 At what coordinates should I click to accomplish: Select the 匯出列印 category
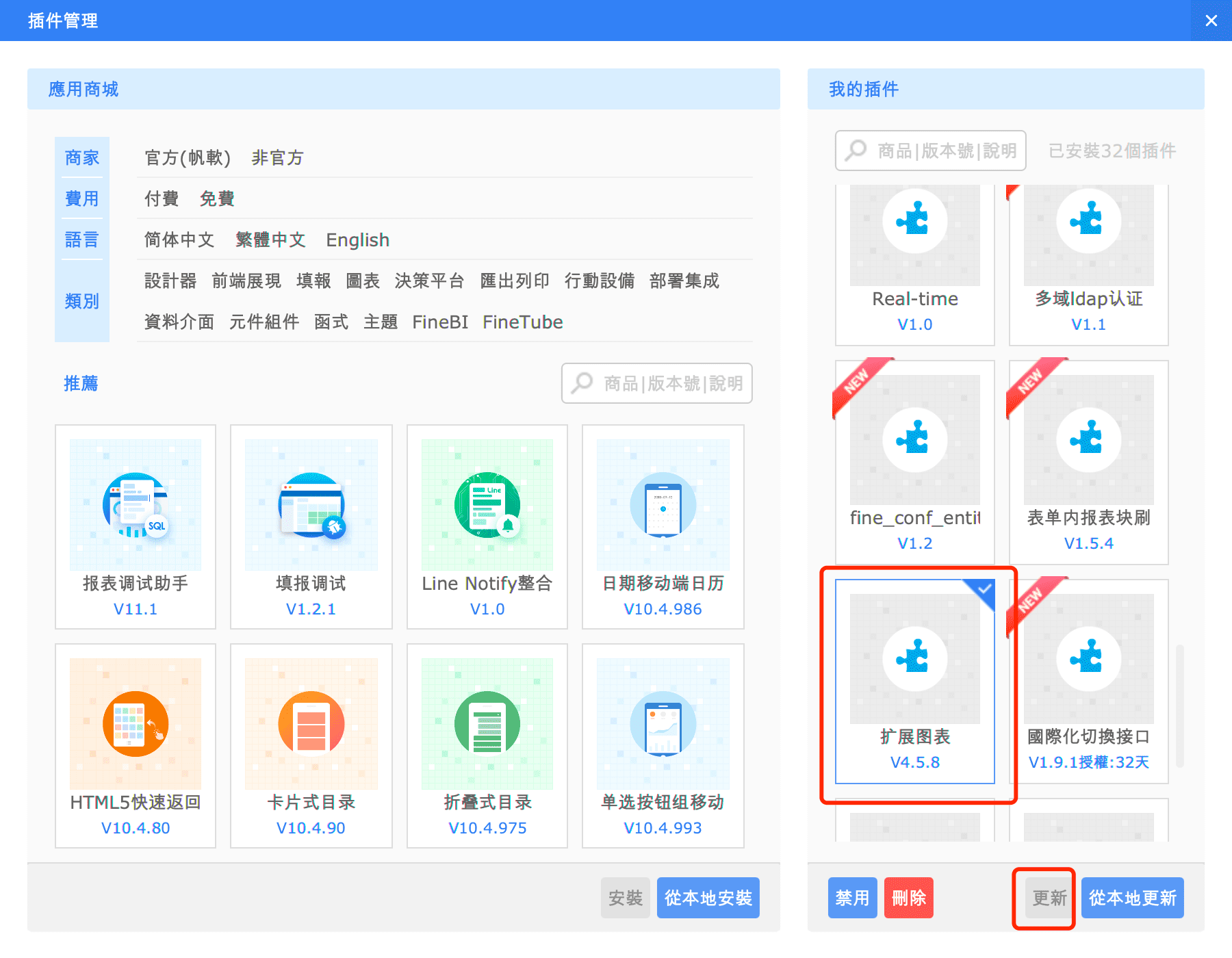[x=515, y=281]
